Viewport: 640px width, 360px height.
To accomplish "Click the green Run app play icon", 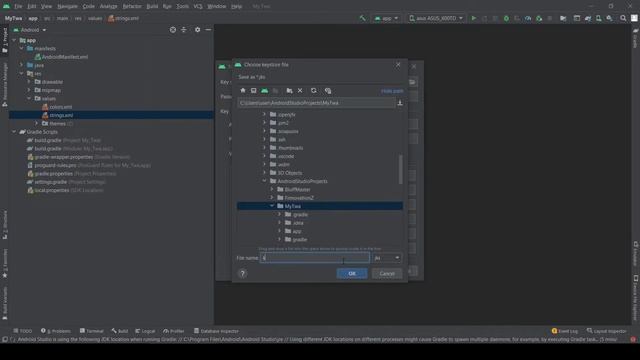I will point(473,18).
